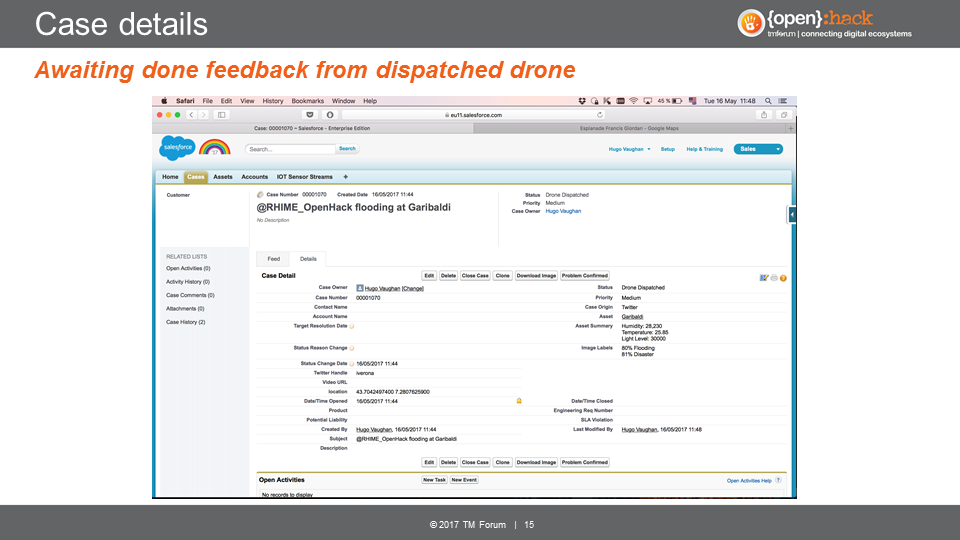
Task: Open Case History (2) related list
Action: 186,322
